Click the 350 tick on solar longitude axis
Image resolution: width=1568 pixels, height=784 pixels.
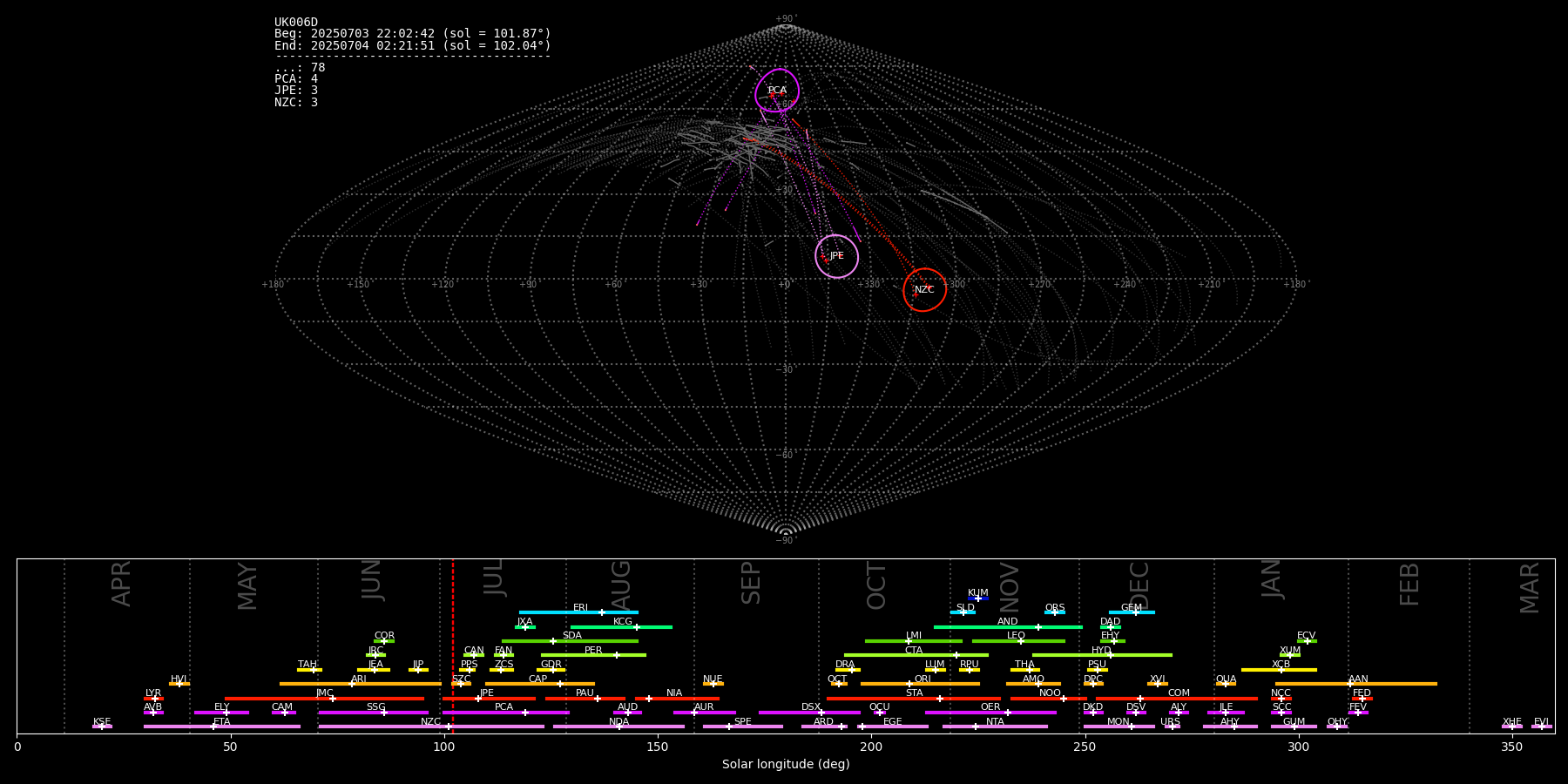tap(1512, 747)
